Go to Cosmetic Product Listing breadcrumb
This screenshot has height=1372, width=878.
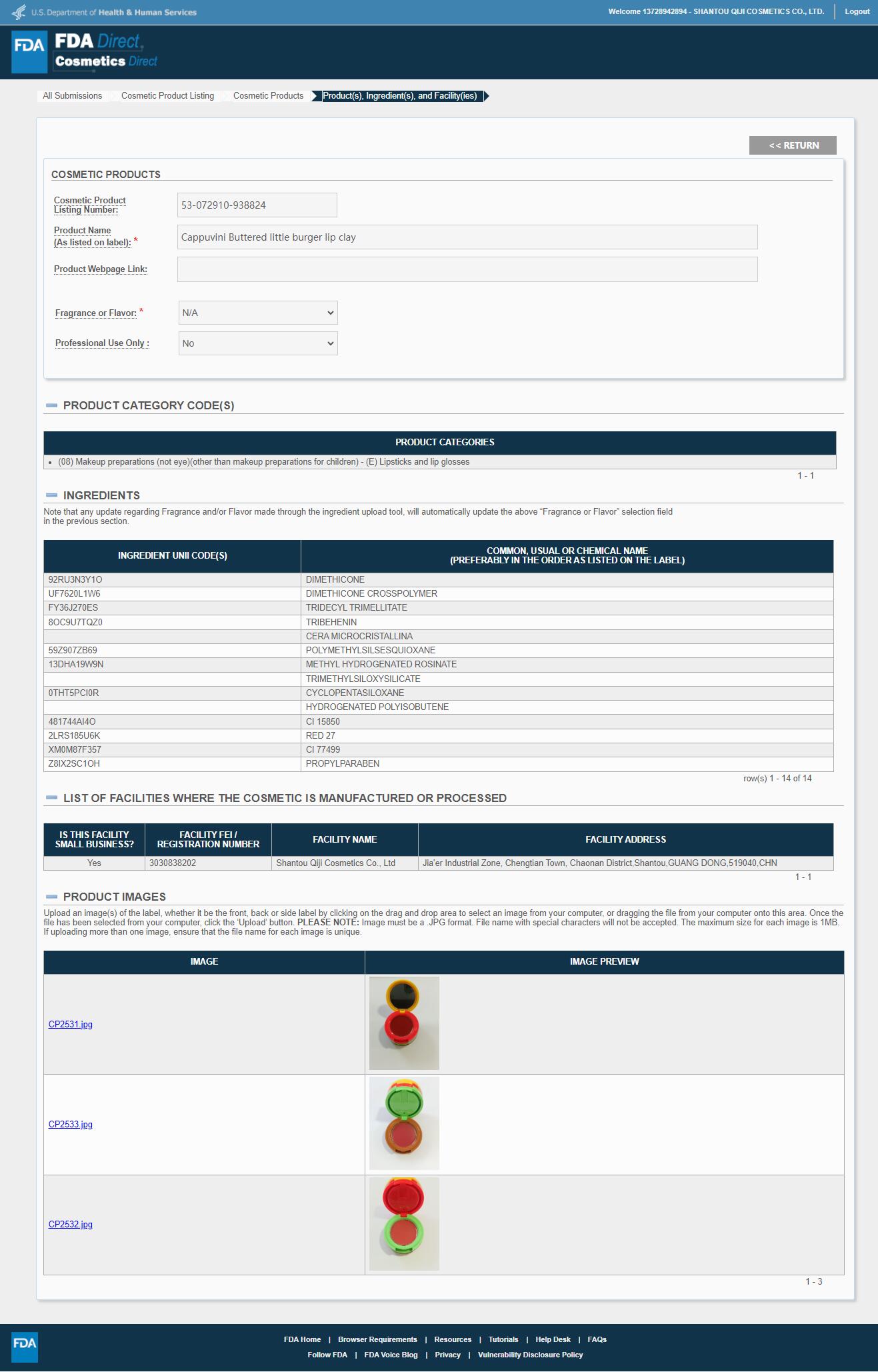[167, 96]
